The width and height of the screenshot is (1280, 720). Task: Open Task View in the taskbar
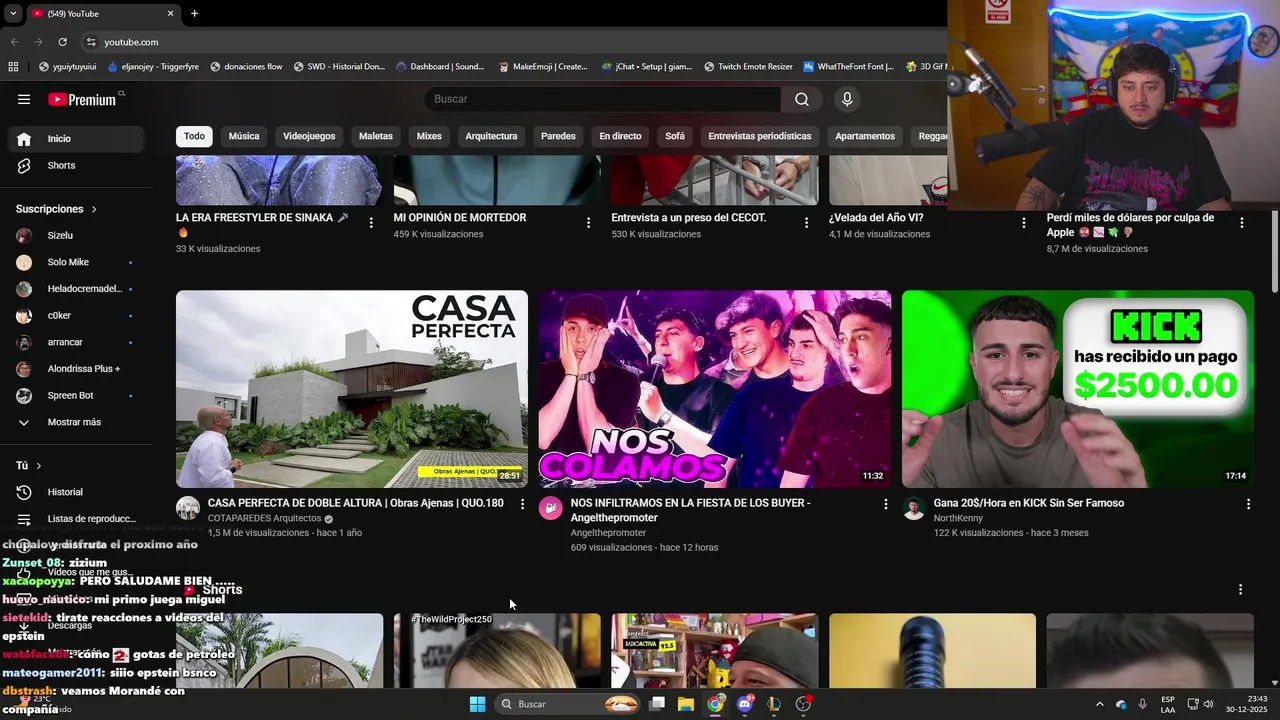[x=657, y=704]
